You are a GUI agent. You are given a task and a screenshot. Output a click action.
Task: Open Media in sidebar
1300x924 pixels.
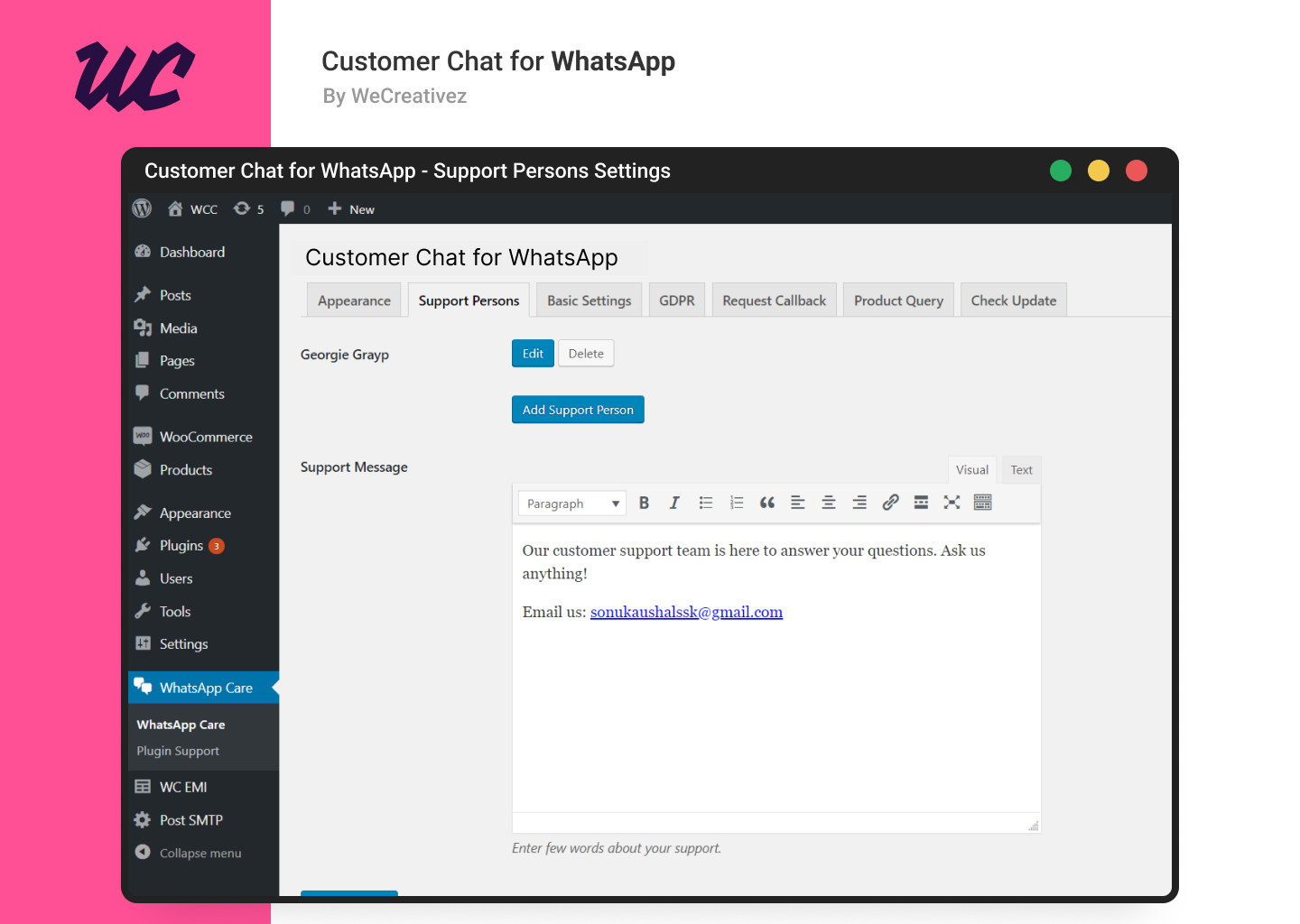pos(203,328)
